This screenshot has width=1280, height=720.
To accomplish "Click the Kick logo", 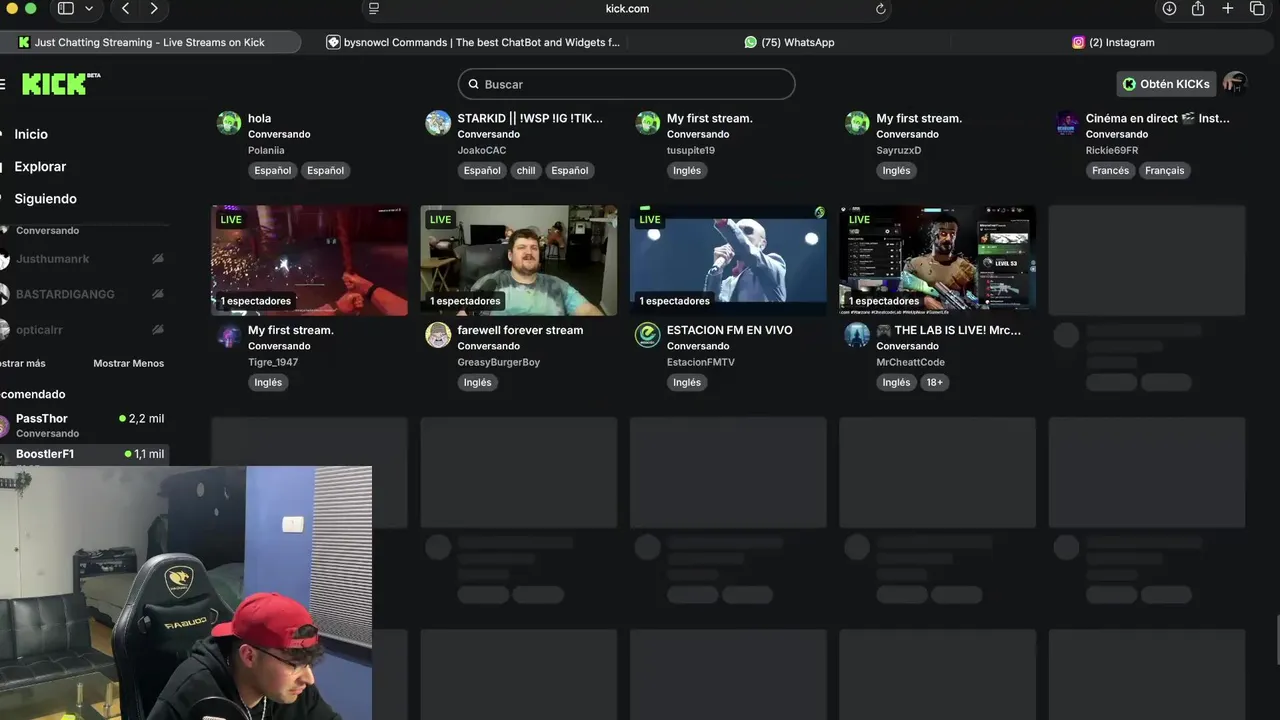I will [x=61, y=84].
